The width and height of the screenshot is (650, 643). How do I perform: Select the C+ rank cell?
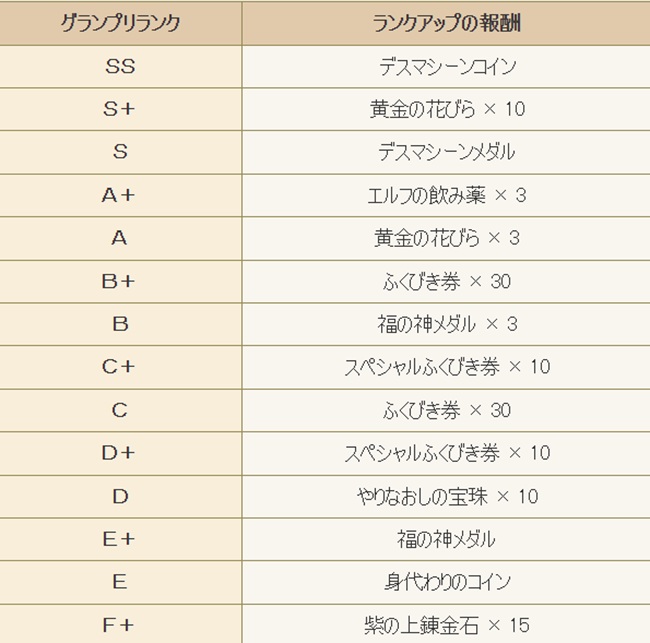(x=120, y=367)
